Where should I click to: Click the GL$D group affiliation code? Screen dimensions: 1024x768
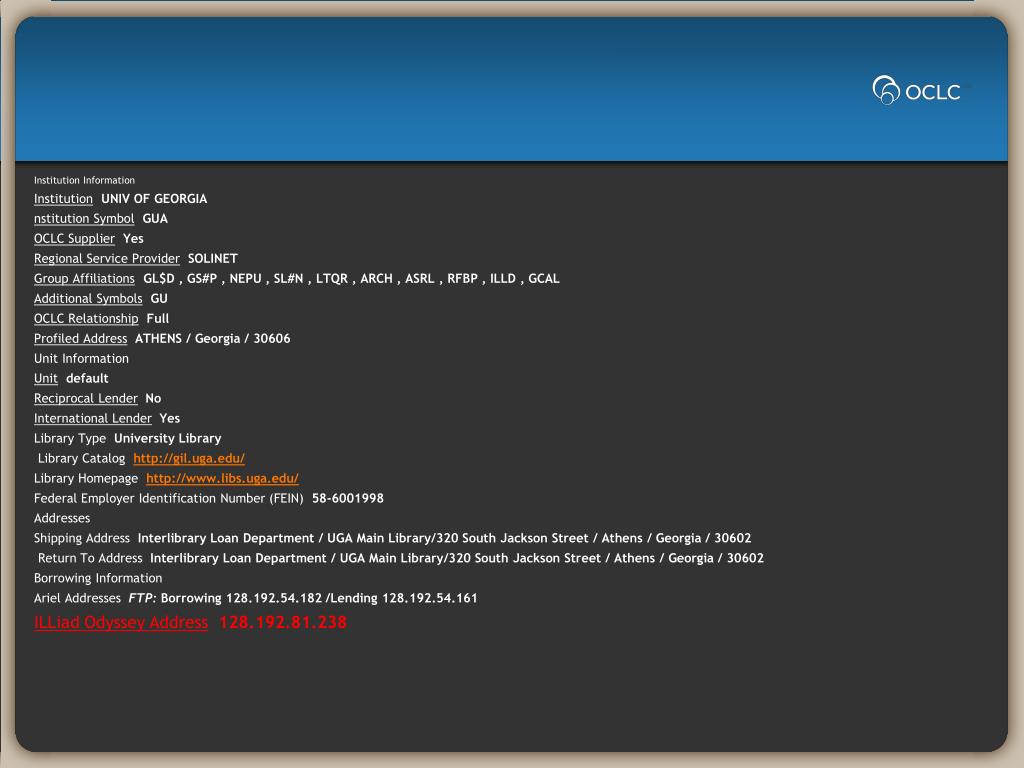[159, 279]
